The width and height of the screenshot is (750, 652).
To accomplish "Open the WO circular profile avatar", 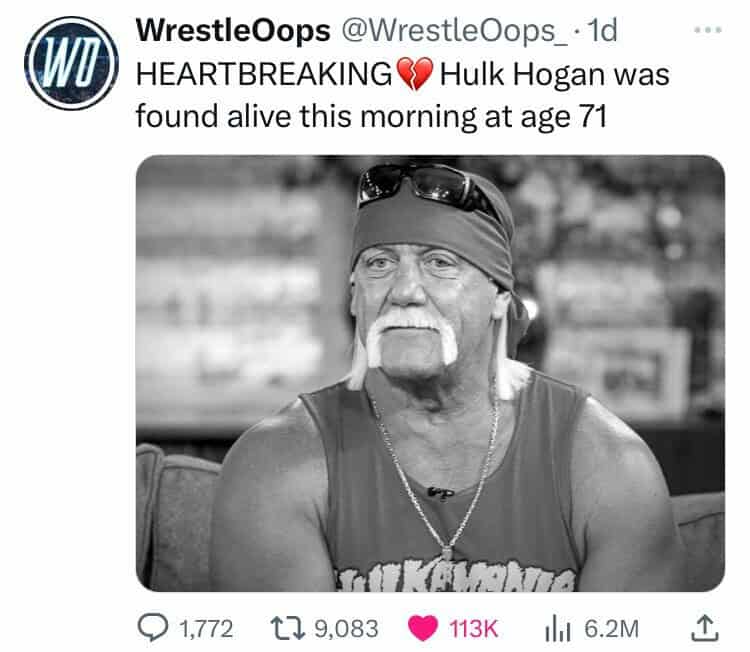I will pos(72,63).
